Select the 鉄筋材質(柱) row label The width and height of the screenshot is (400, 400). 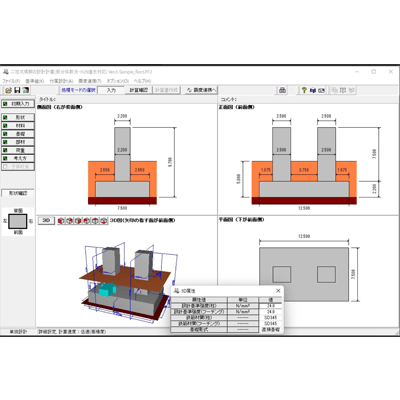pos(199,318)
